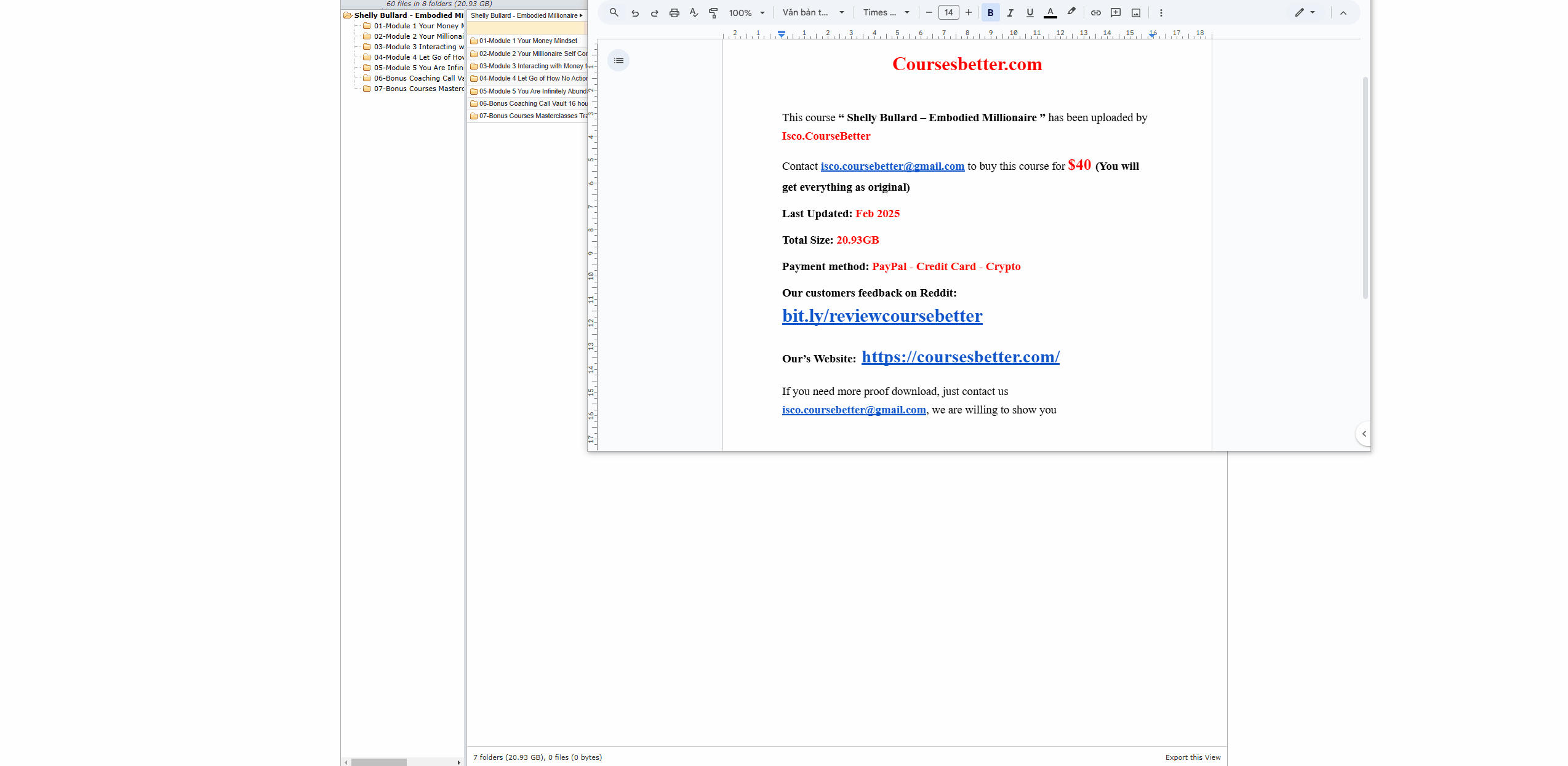Toggle underline formatting
The height and width of the screenshot is (766, 1568).
coord(1030,13)
